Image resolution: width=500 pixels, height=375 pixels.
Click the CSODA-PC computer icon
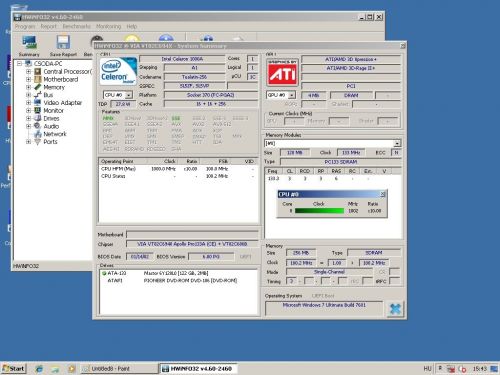[29, 64]
